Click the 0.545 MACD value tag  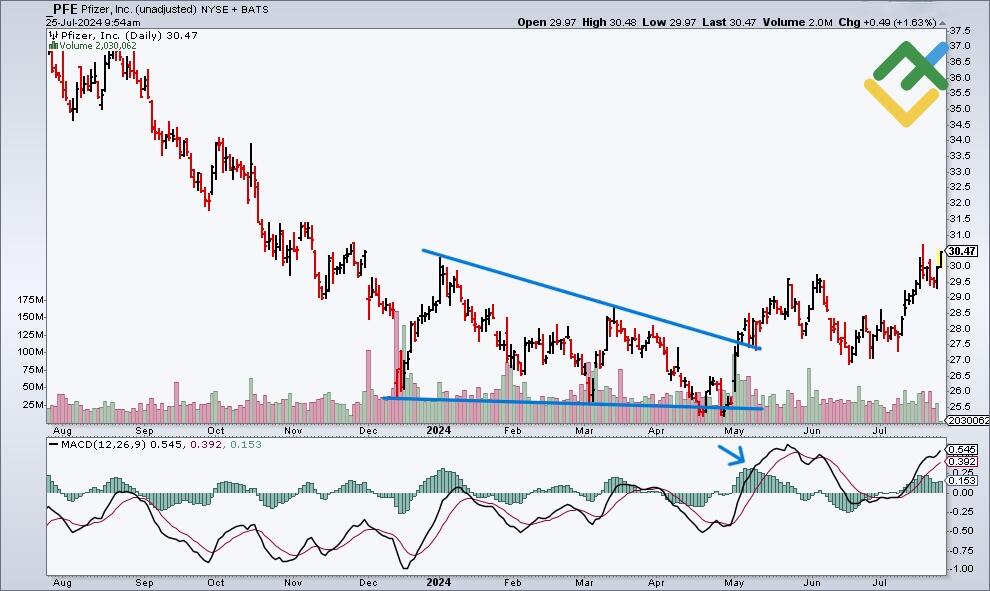(961, 450)
